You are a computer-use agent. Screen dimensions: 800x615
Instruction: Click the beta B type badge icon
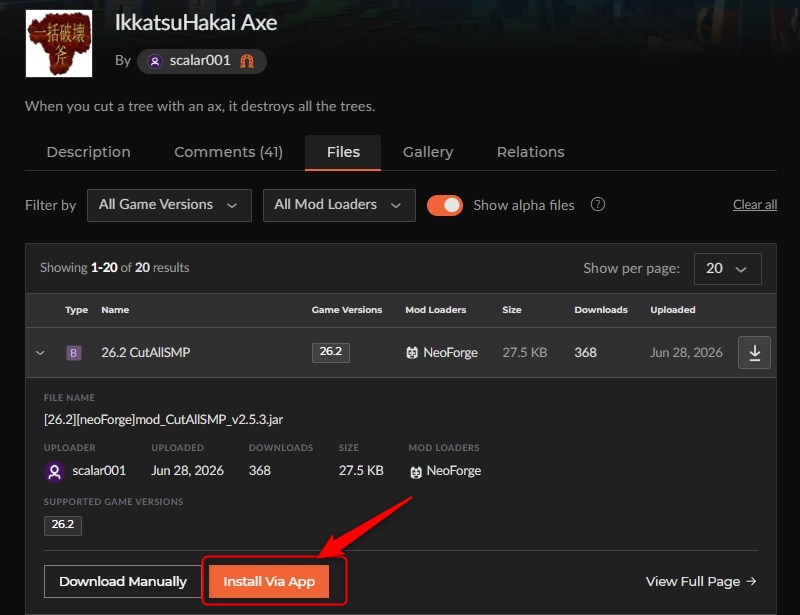point(73,353)
